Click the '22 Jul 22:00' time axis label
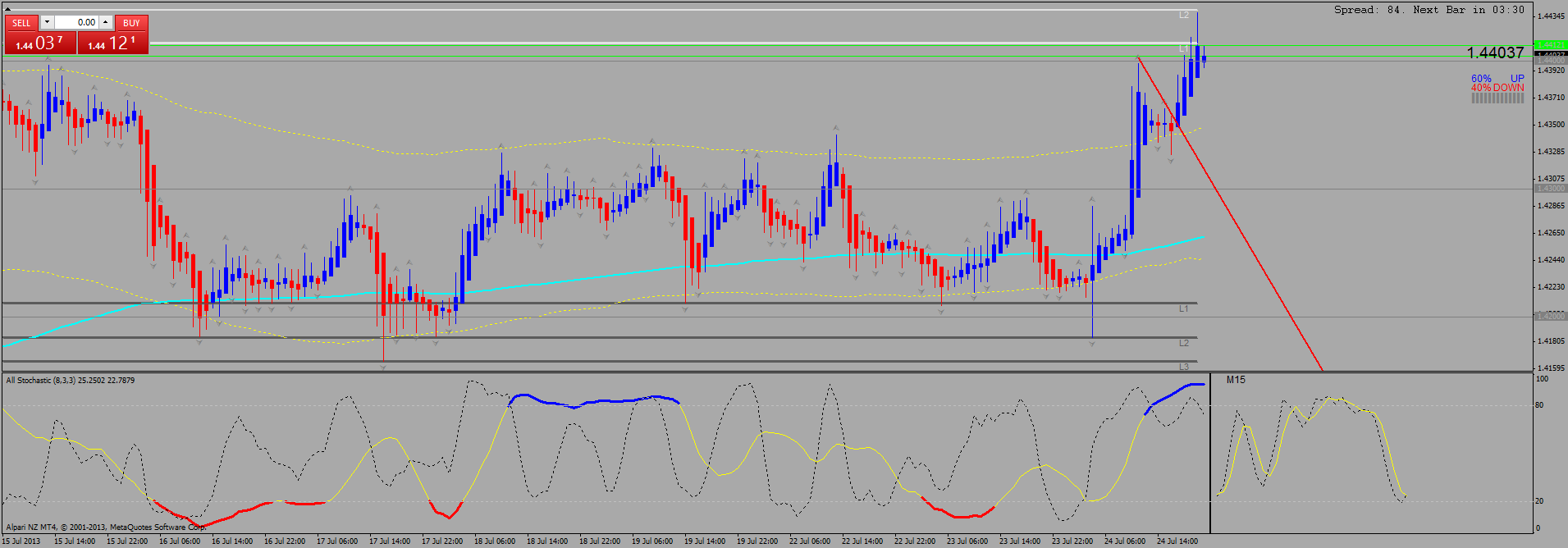The image size is (1568, 548). point(915,541)
